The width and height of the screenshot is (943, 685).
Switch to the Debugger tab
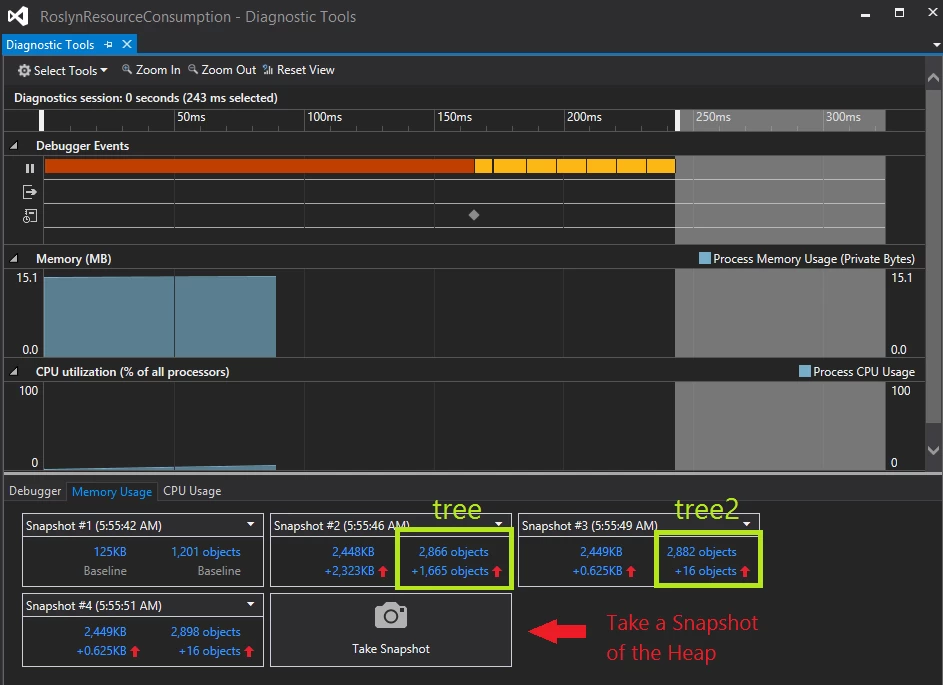[35, 491]
